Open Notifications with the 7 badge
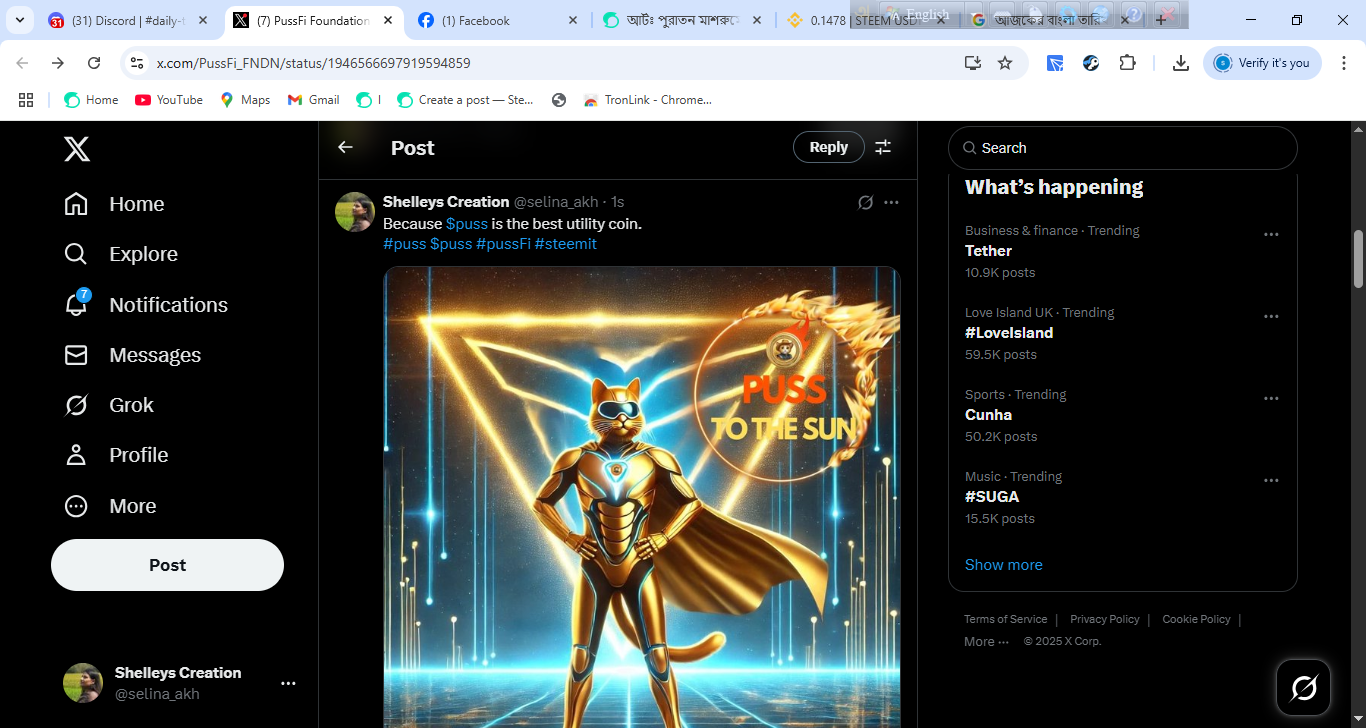The height and width of the screenshot is (728, 1366). [146, 305]
